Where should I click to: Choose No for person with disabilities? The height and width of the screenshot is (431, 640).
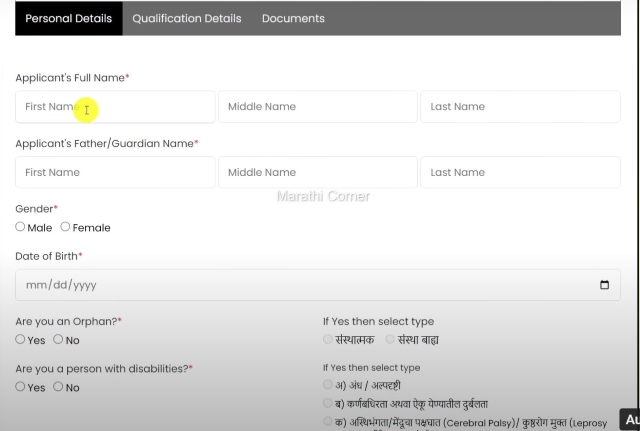(58, 387)
